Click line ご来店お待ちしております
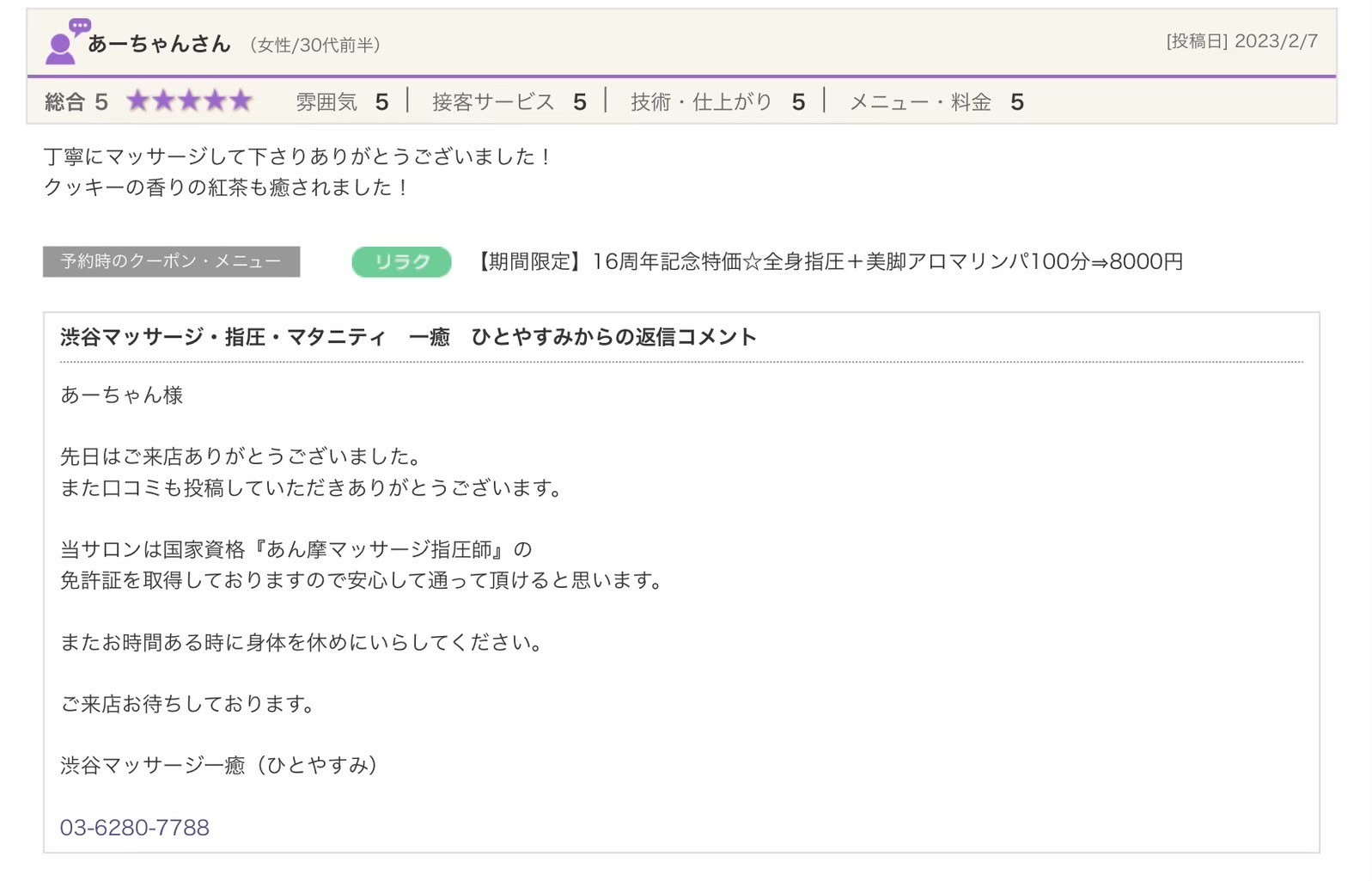The width and height of the screenshot is (1372, 881). coord(188,704)
